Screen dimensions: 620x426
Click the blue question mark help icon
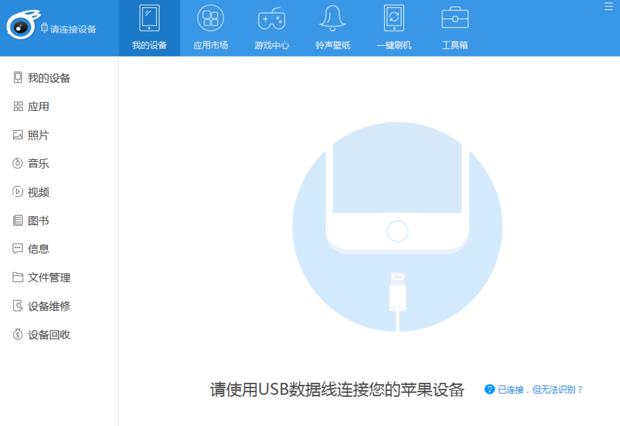pos(490,389)
